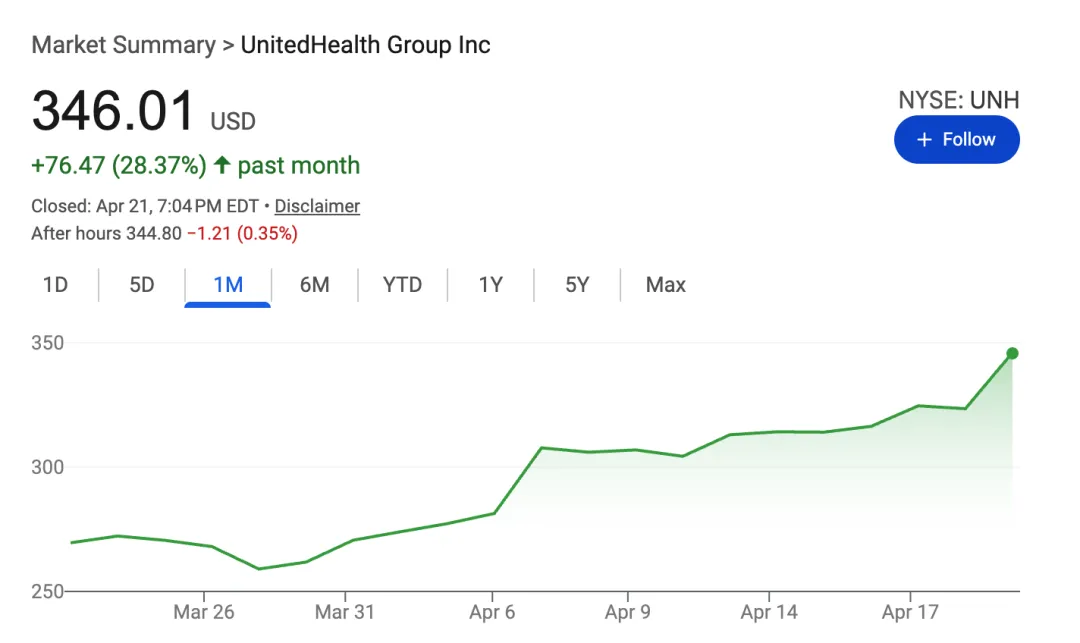Select the 5D time range tab

(x=142, y=285)
